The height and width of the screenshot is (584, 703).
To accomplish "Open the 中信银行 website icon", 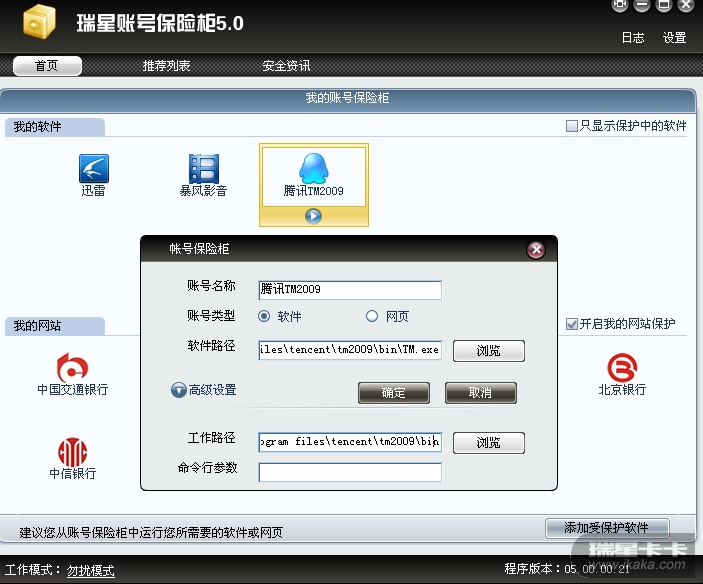I will click(x=72, y=458).
